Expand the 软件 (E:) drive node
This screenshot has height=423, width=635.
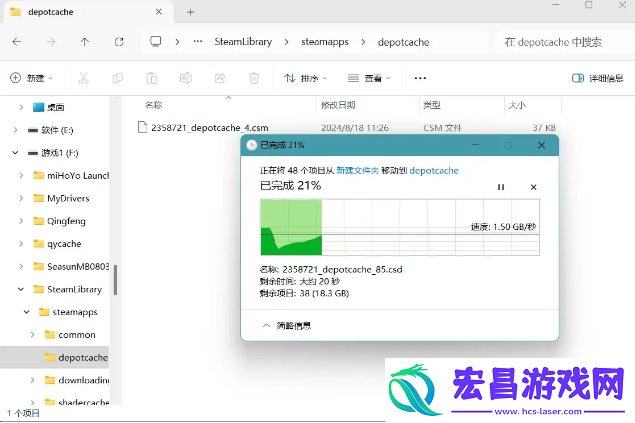tap(15, 130)
